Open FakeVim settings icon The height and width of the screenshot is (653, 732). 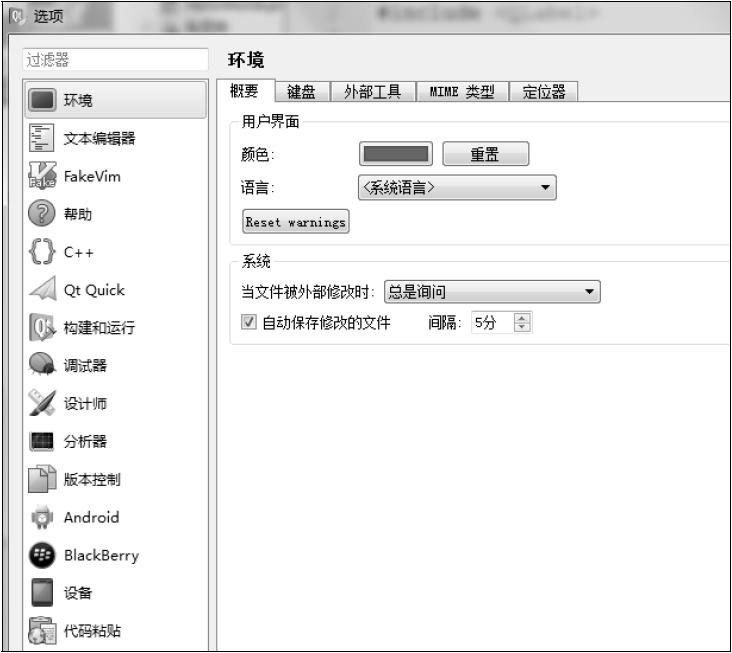(x=42, y=176)
